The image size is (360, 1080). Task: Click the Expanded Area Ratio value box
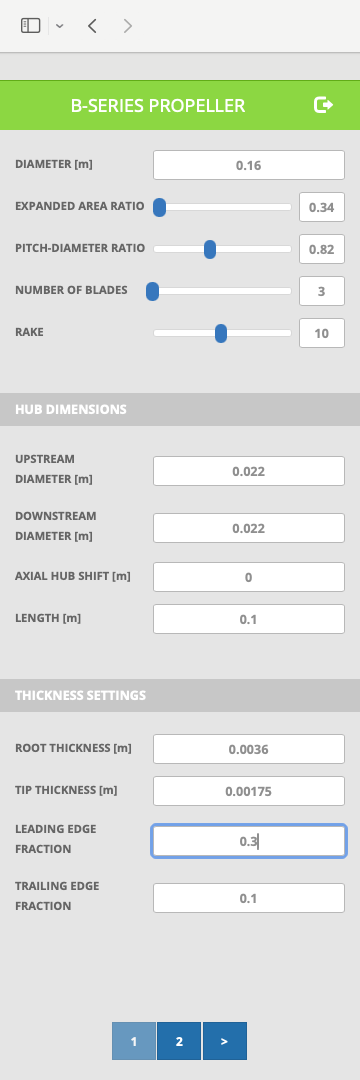pyautogui.click(x=321, y=207)
